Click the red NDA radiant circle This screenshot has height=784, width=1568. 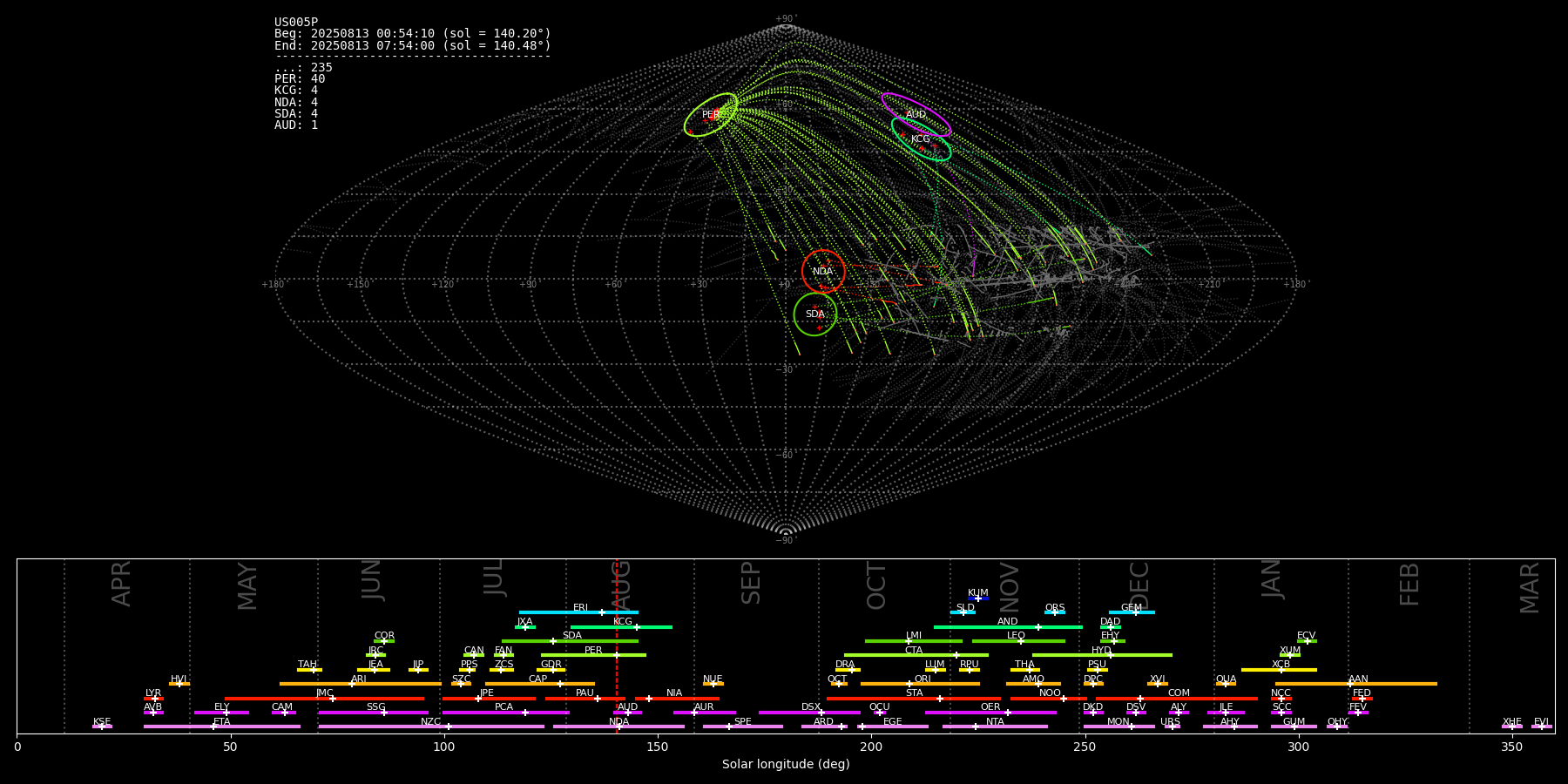click(823, 271)
